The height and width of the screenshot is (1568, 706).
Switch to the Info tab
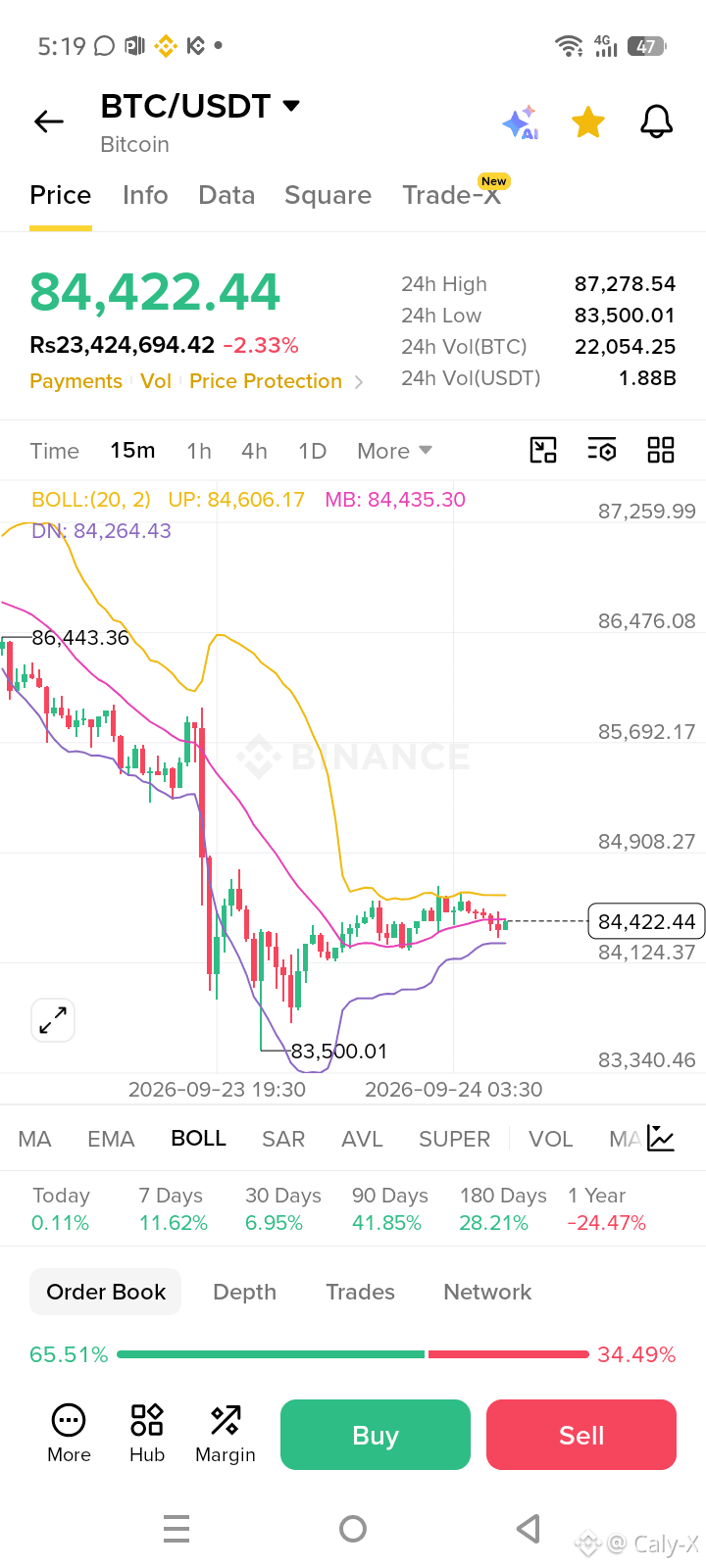click(x=145, y=195)
